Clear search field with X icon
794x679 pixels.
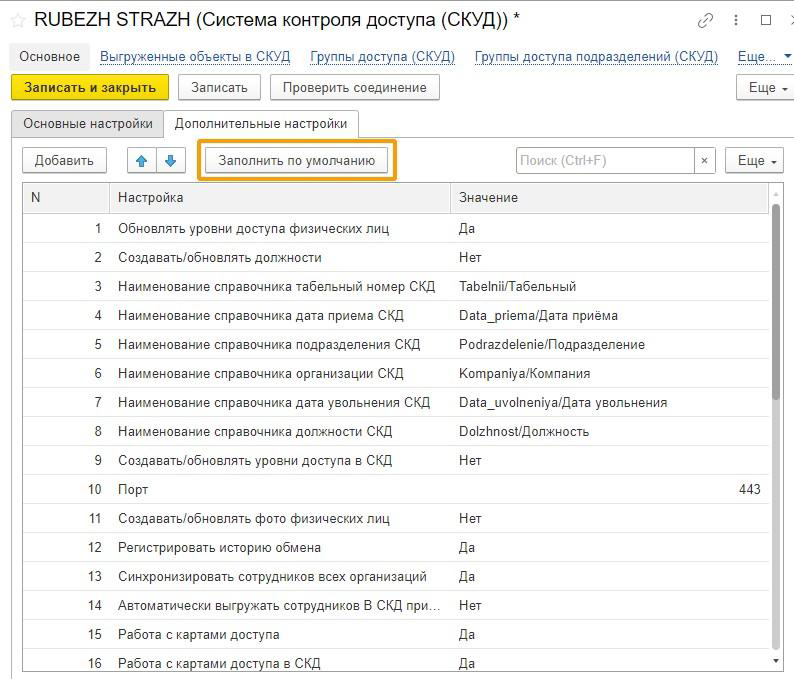pyautogui.click(x=704, y=160)
